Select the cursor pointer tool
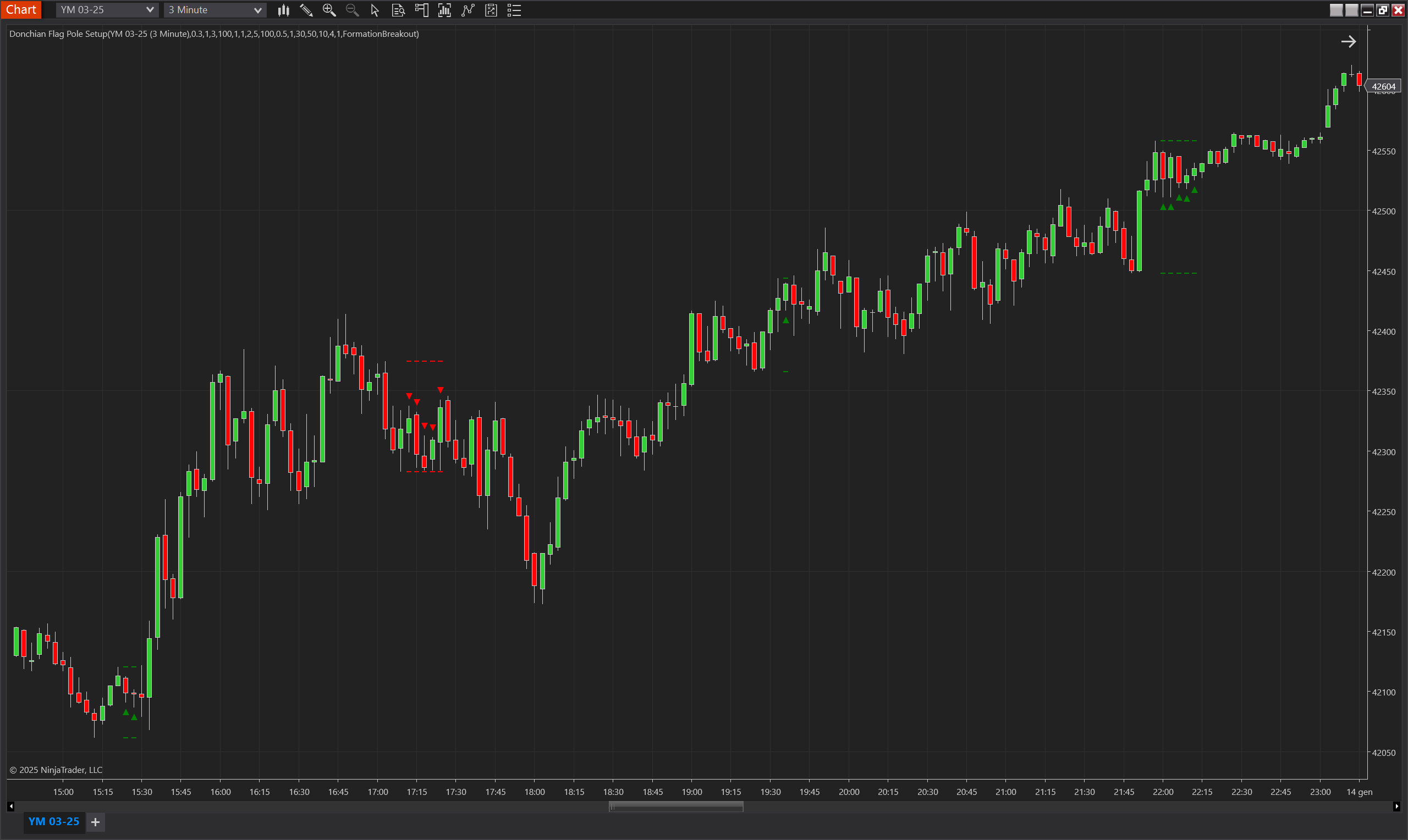 (x=375, y=10)
